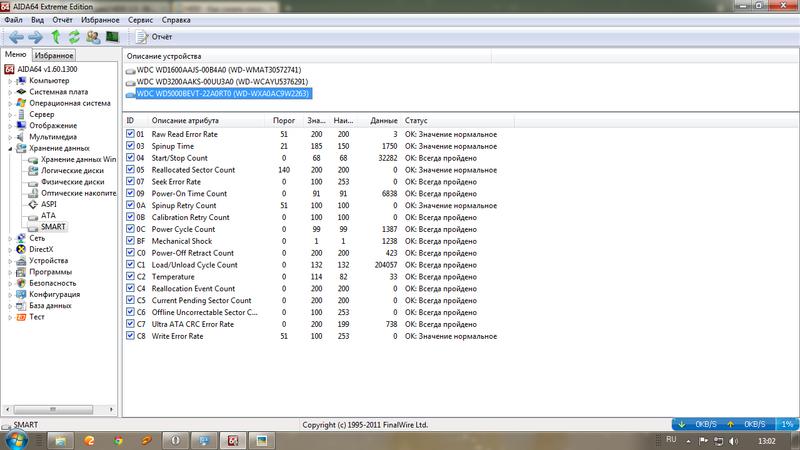The image size is (800, 450).
Task: Select the ASPI tree item
Action: point(49,204)
